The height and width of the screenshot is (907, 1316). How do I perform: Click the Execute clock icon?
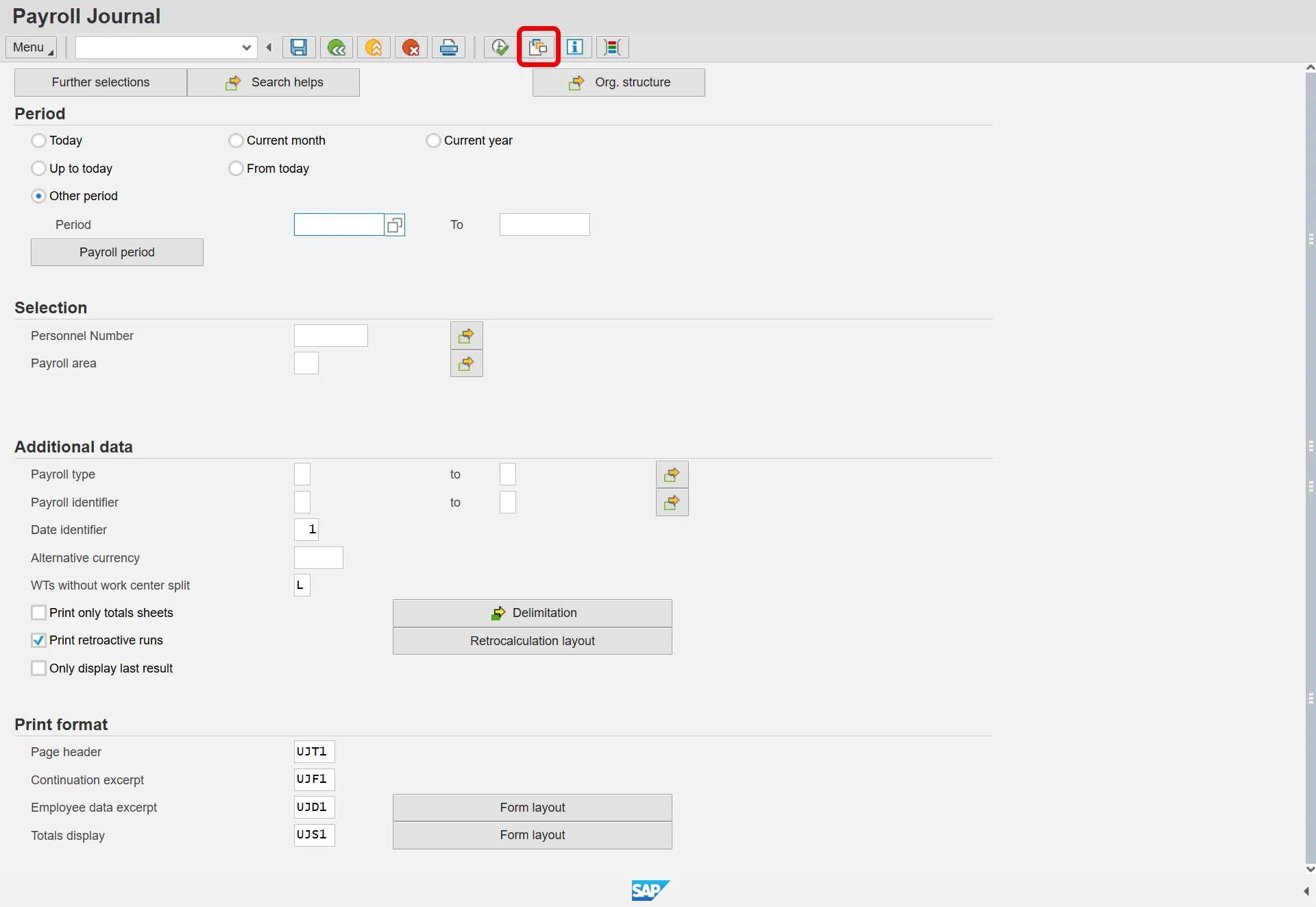500,47
